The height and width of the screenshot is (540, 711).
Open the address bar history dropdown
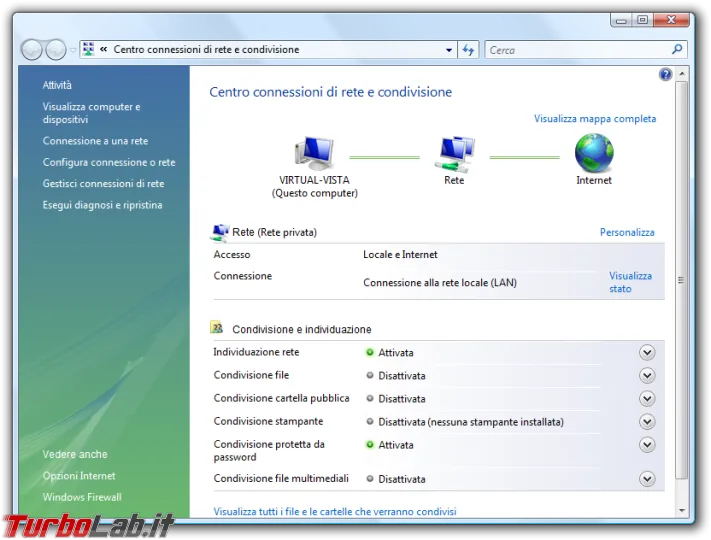[x=449, y=49]
